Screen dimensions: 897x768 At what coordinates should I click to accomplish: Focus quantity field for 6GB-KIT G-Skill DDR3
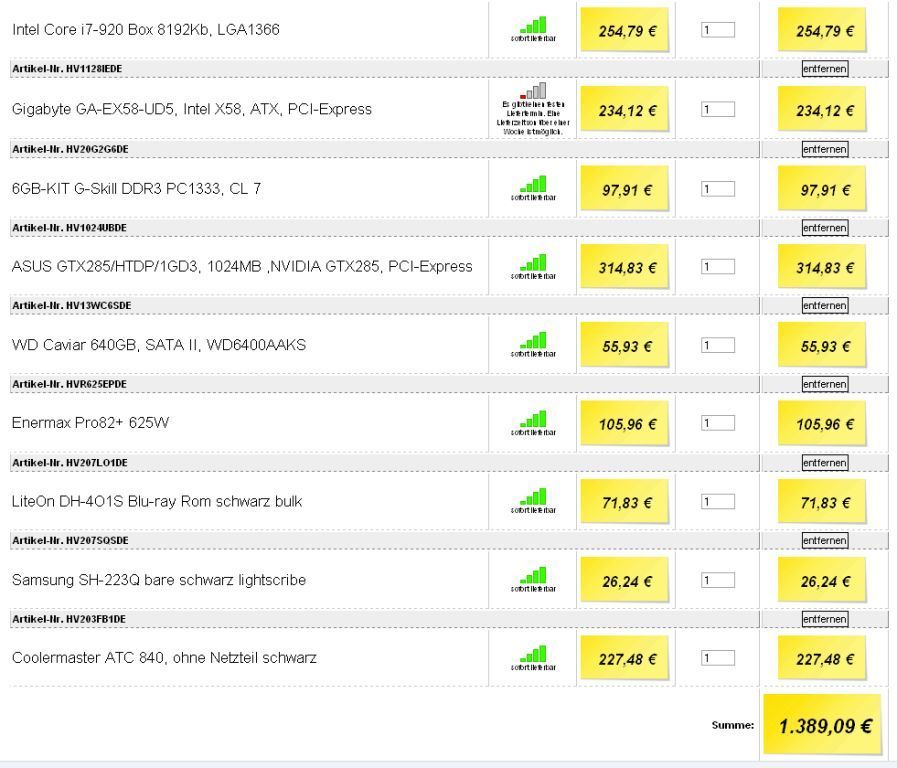tap(718, 189)
